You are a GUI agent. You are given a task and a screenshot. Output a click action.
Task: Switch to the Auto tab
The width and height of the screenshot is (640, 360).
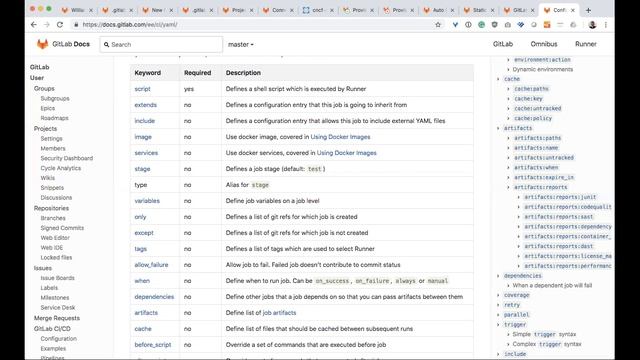coord(438,10)
